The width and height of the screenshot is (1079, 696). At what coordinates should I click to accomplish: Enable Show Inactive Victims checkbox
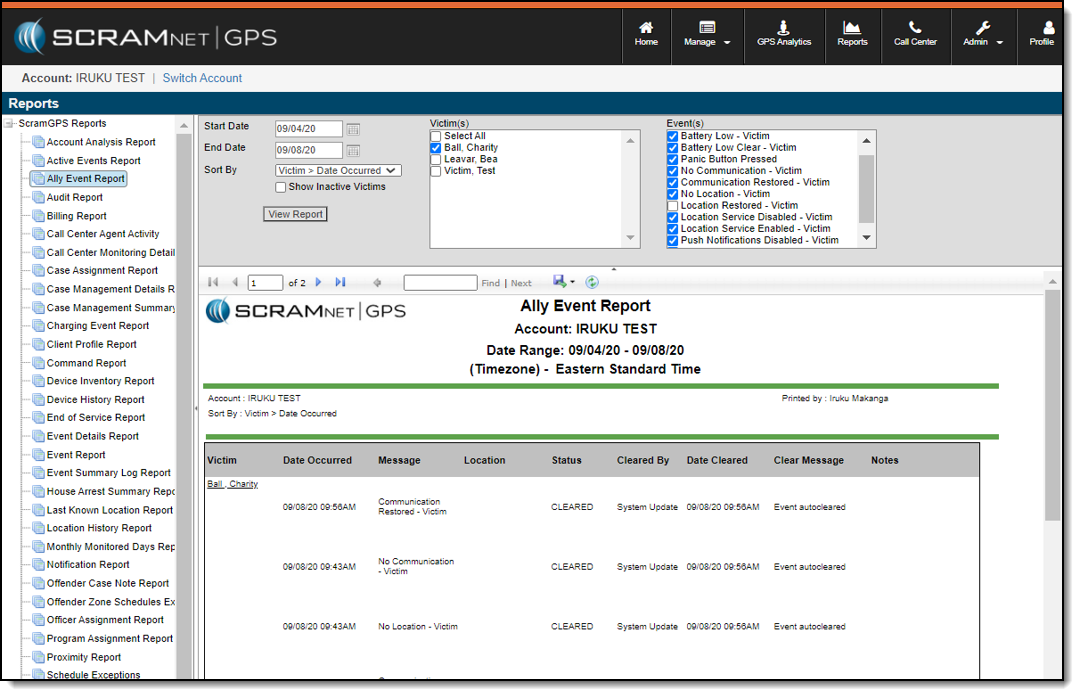[281, 187]
